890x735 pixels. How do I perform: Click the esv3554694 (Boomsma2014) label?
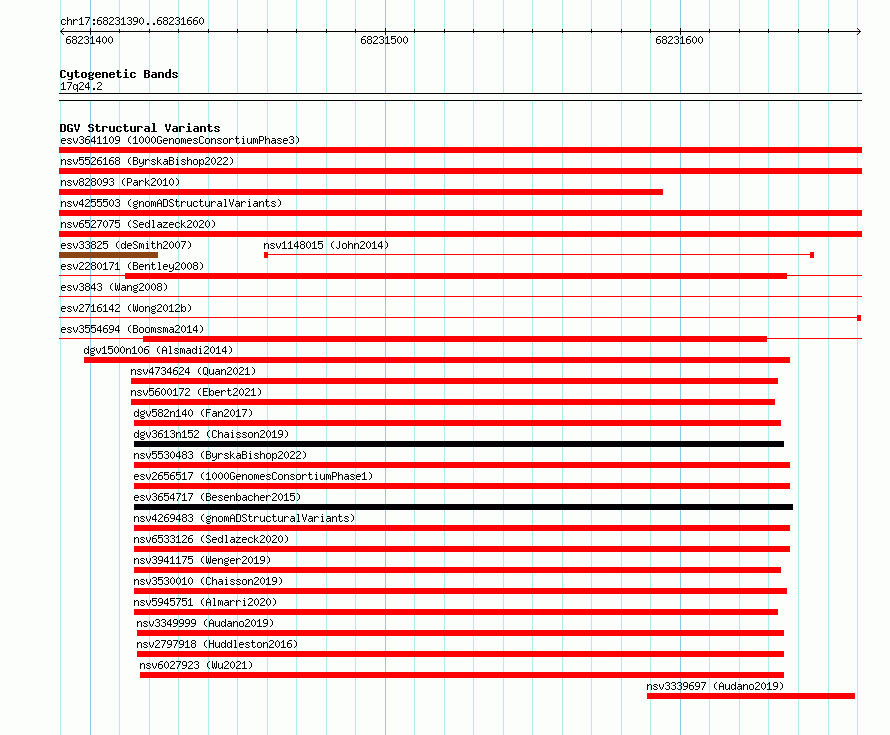(x=132, y=329)
